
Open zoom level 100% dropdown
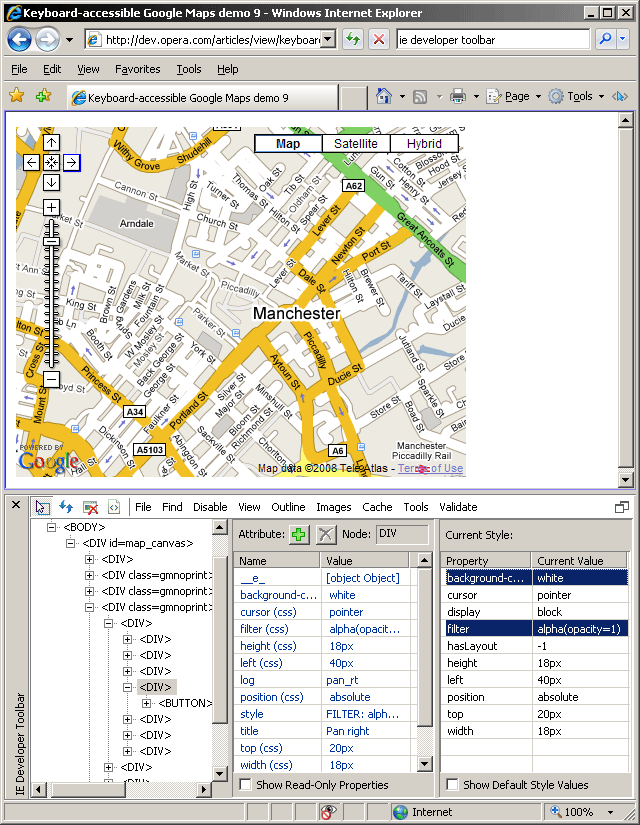(611, 812)
